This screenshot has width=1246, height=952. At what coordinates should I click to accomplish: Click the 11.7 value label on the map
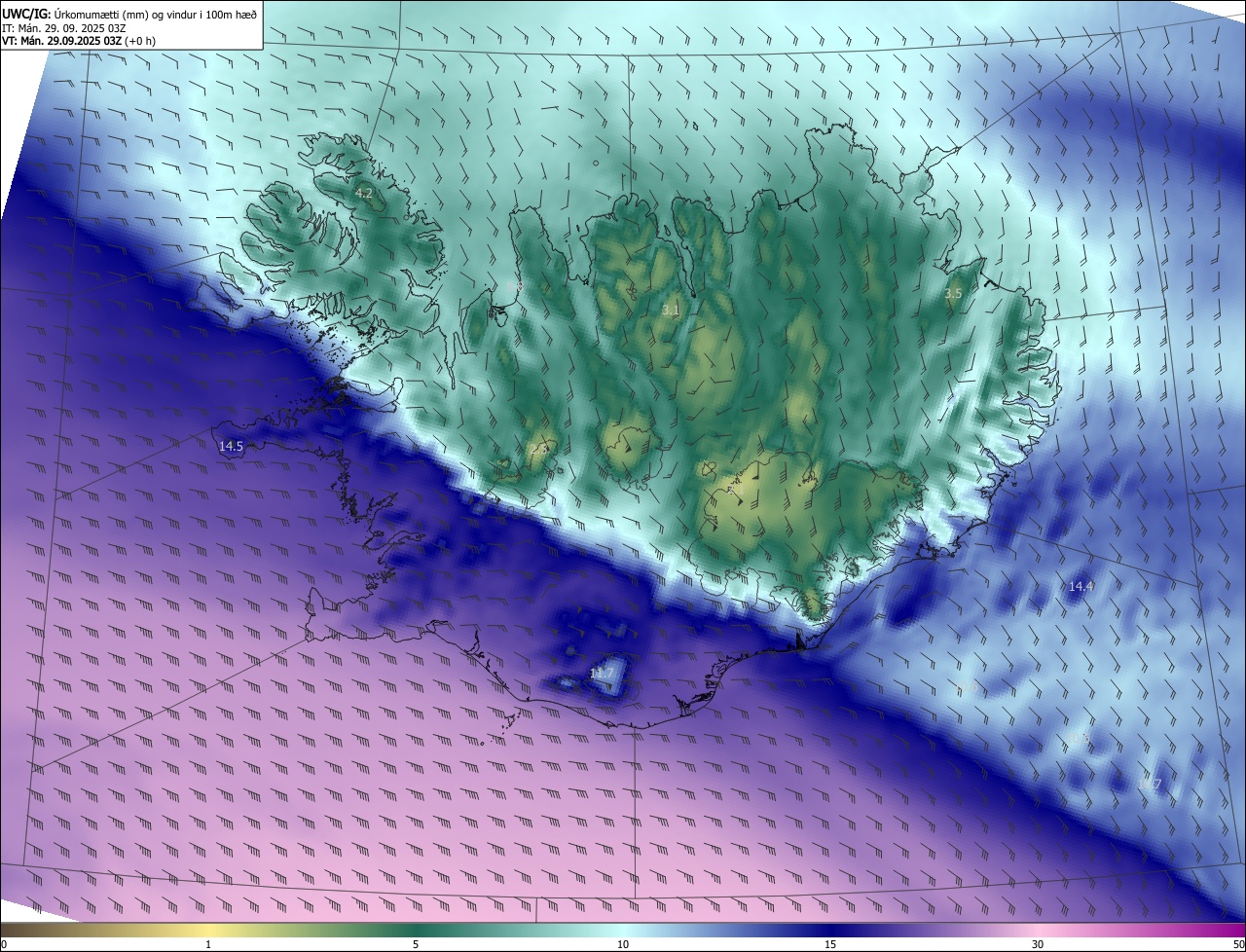[x=602, y=673]
